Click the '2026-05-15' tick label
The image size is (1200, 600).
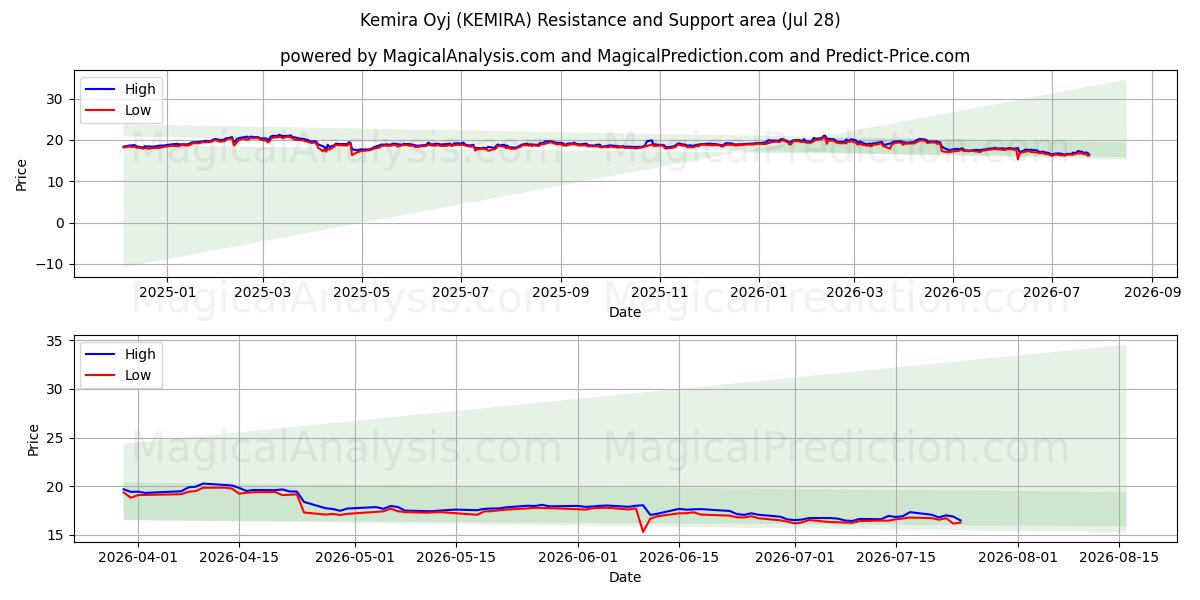(x=456, y=557)
